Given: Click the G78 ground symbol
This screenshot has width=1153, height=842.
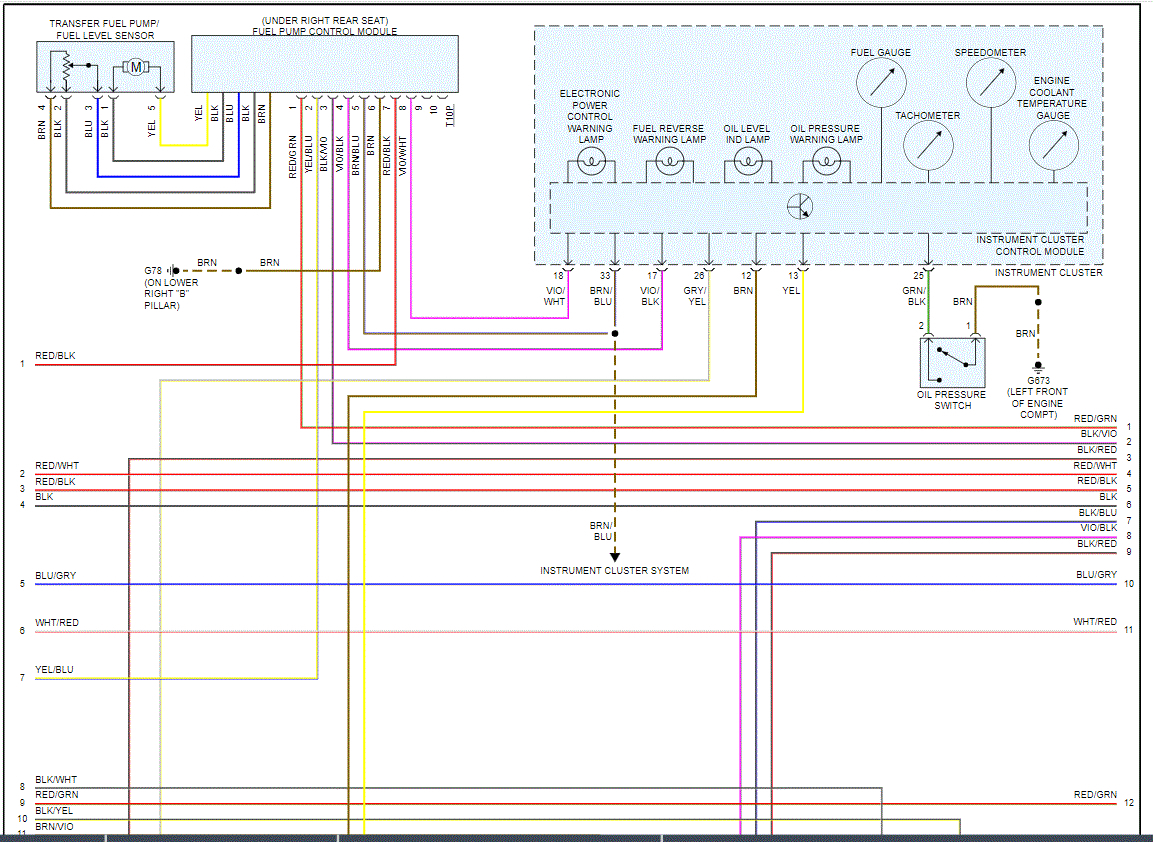Looking at the screenshot, I should tap(172, 271).
